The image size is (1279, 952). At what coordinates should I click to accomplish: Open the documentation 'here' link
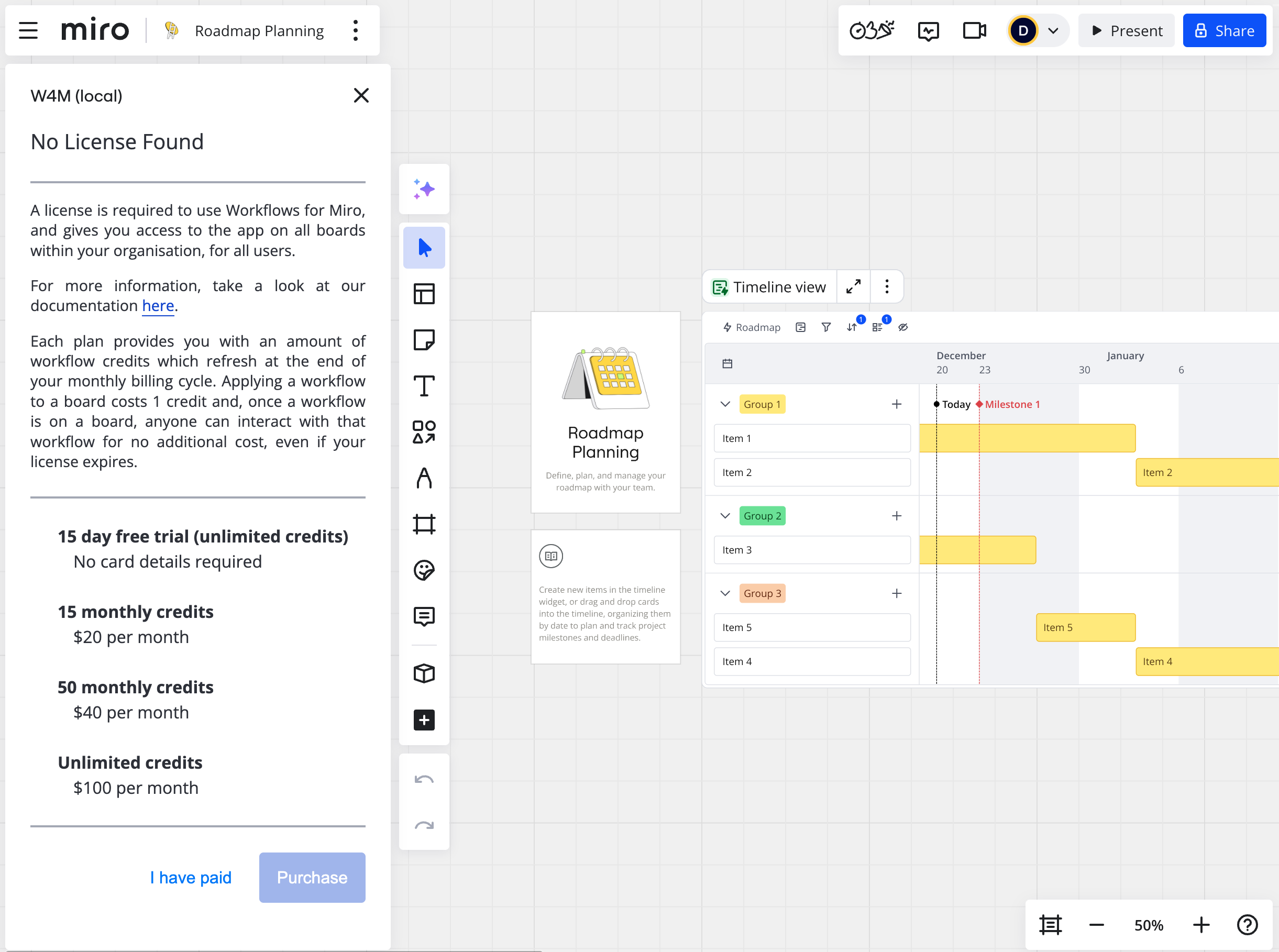click(158, 306)
